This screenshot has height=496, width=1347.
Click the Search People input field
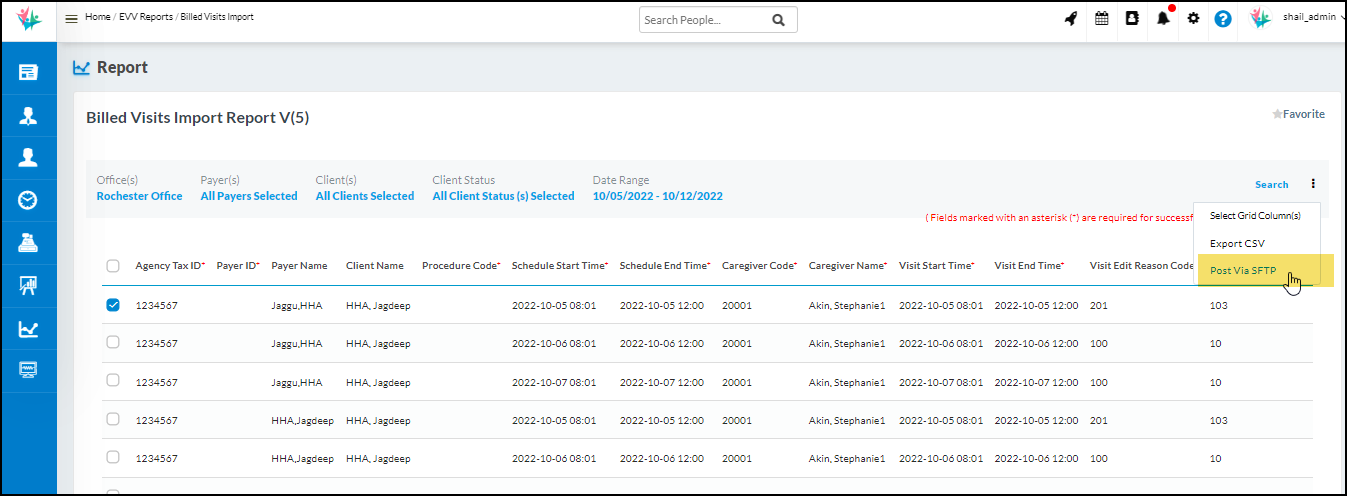(x=703, y=20)
